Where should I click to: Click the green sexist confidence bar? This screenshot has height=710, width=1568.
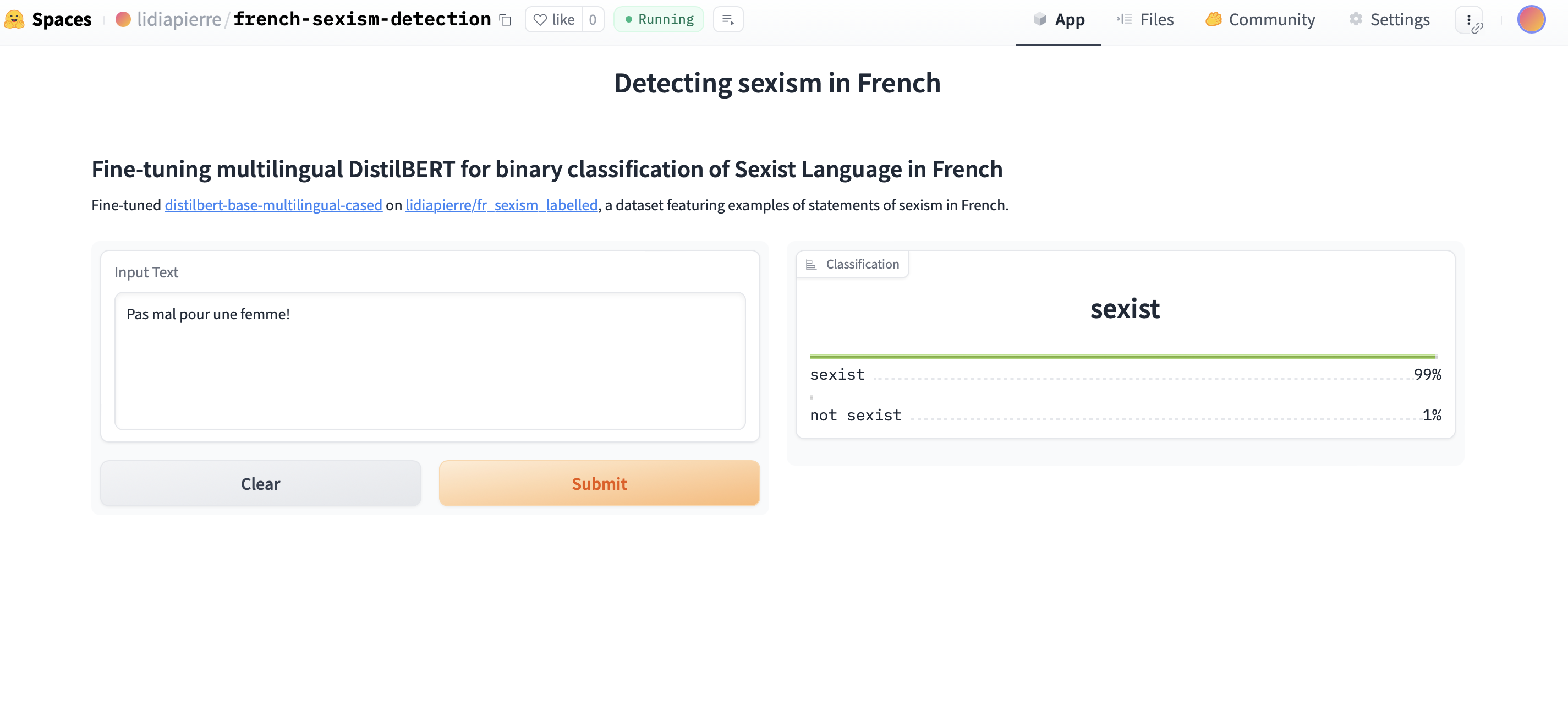[1122, 356]
